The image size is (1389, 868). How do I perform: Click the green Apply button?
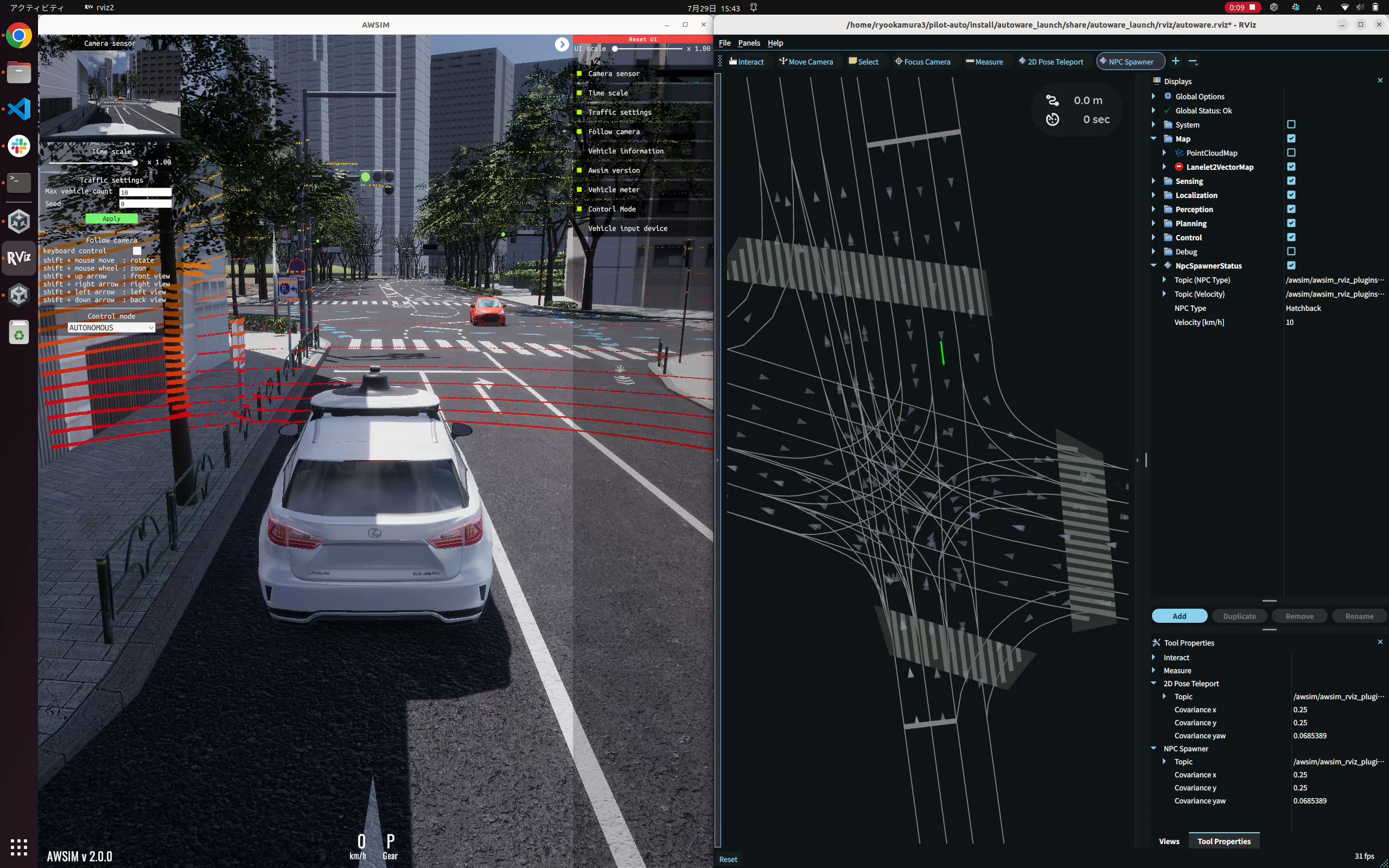pyautogui.click(x=111, y=219)
